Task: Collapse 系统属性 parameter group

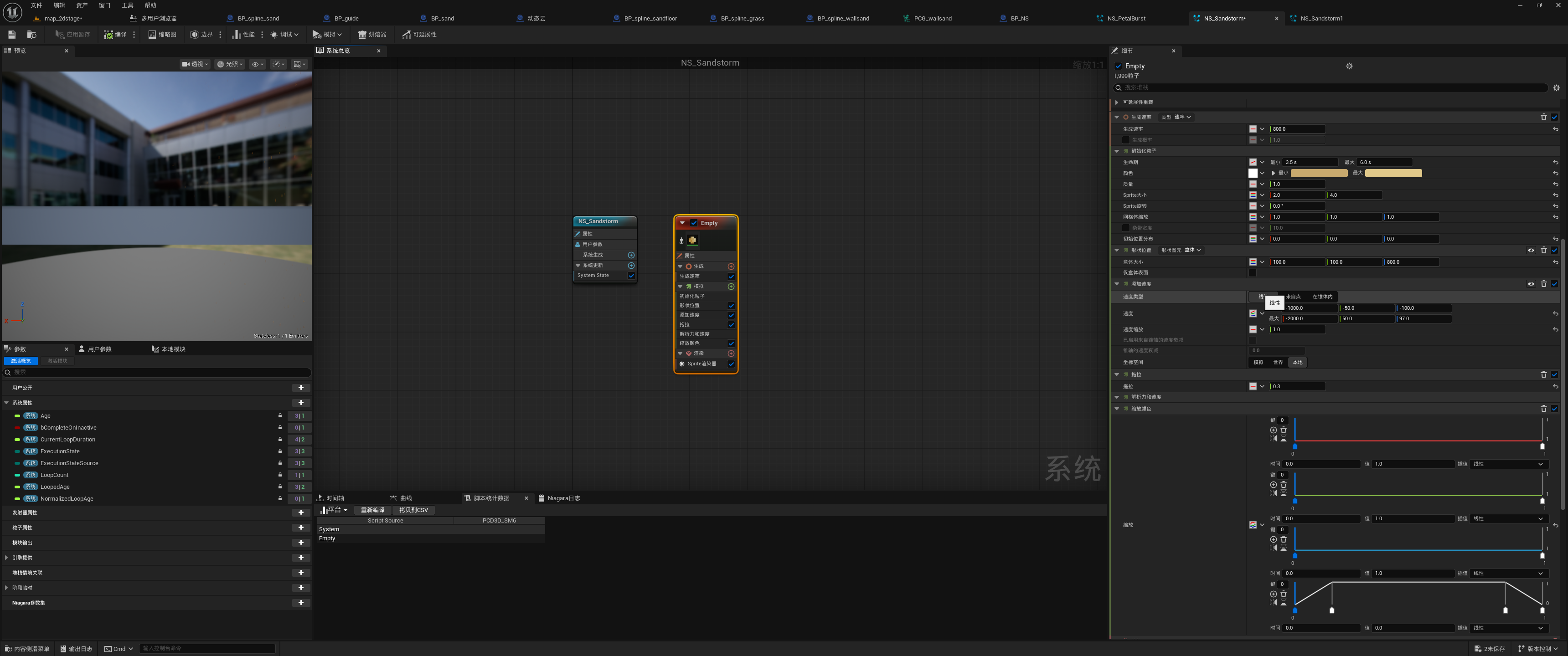Action: tap(7, 403)
